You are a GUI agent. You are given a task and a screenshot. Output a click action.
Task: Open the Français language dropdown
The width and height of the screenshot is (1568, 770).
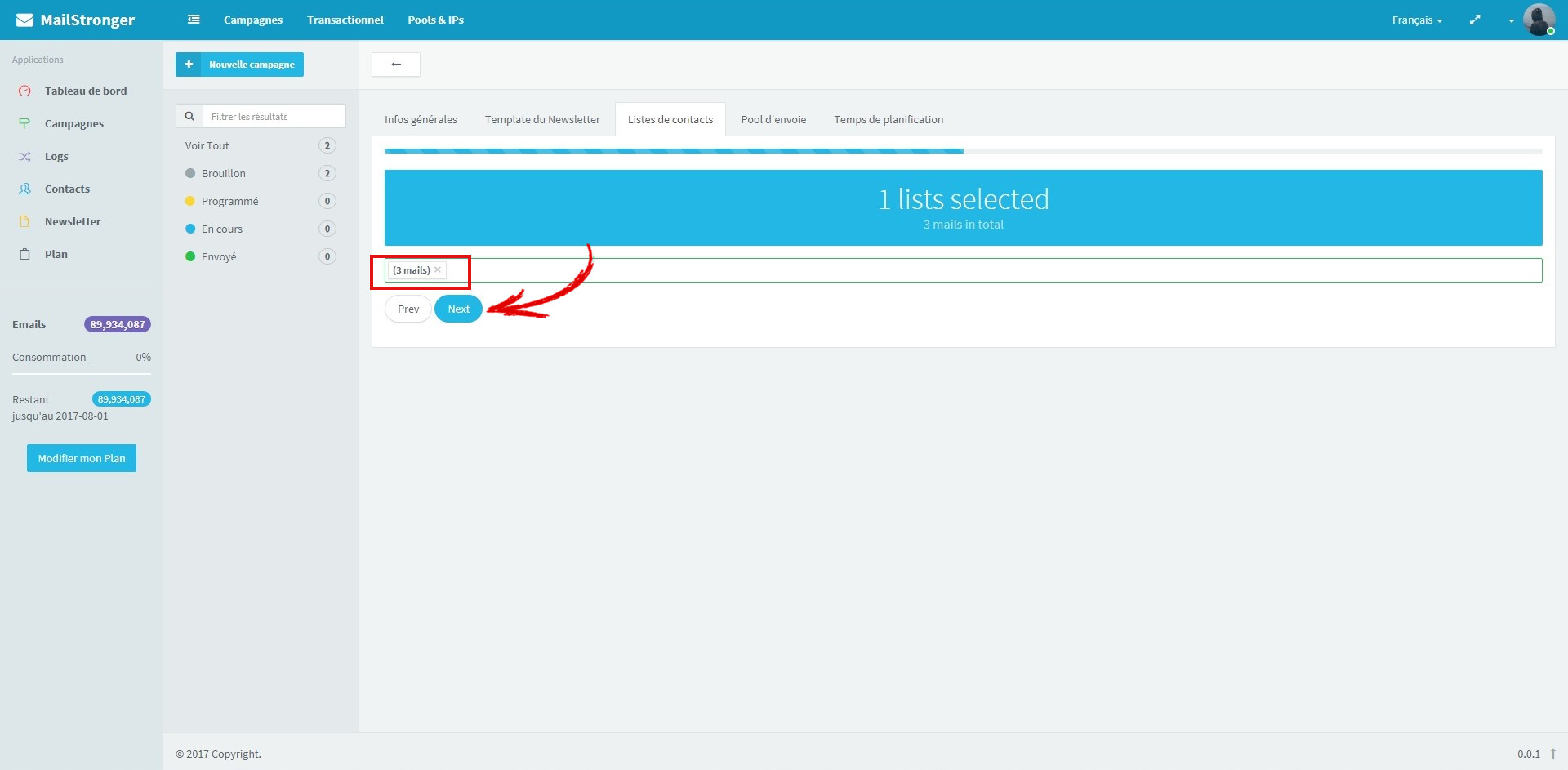(x=1417, y=20)
